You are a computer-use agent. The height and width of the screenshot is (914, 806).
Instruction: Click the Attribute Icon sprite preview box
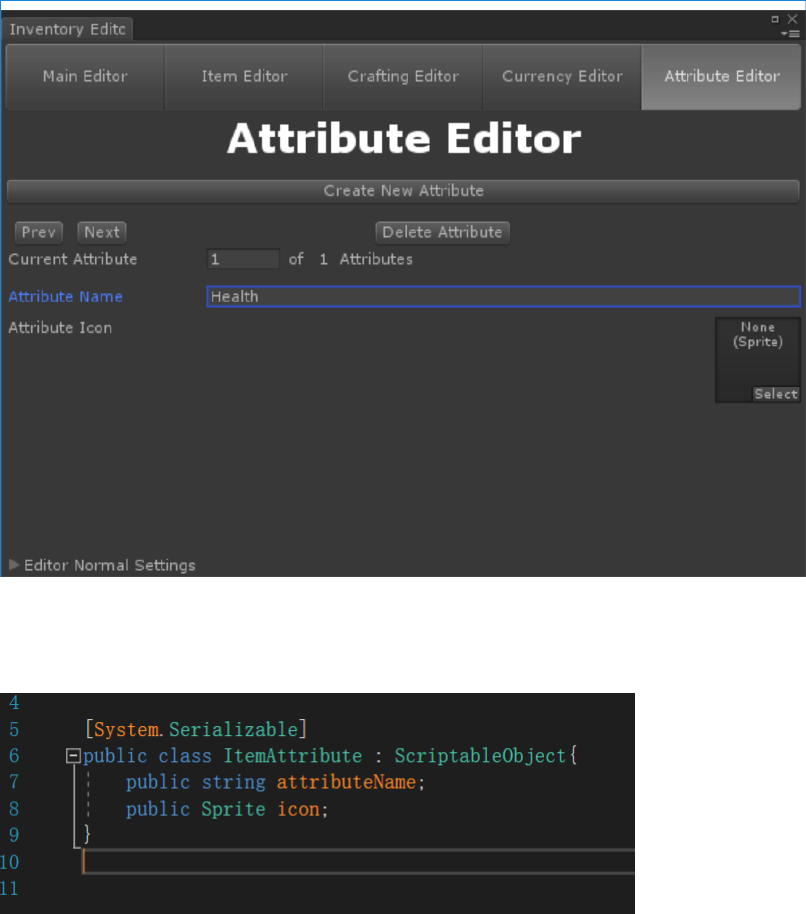(758, 360)
